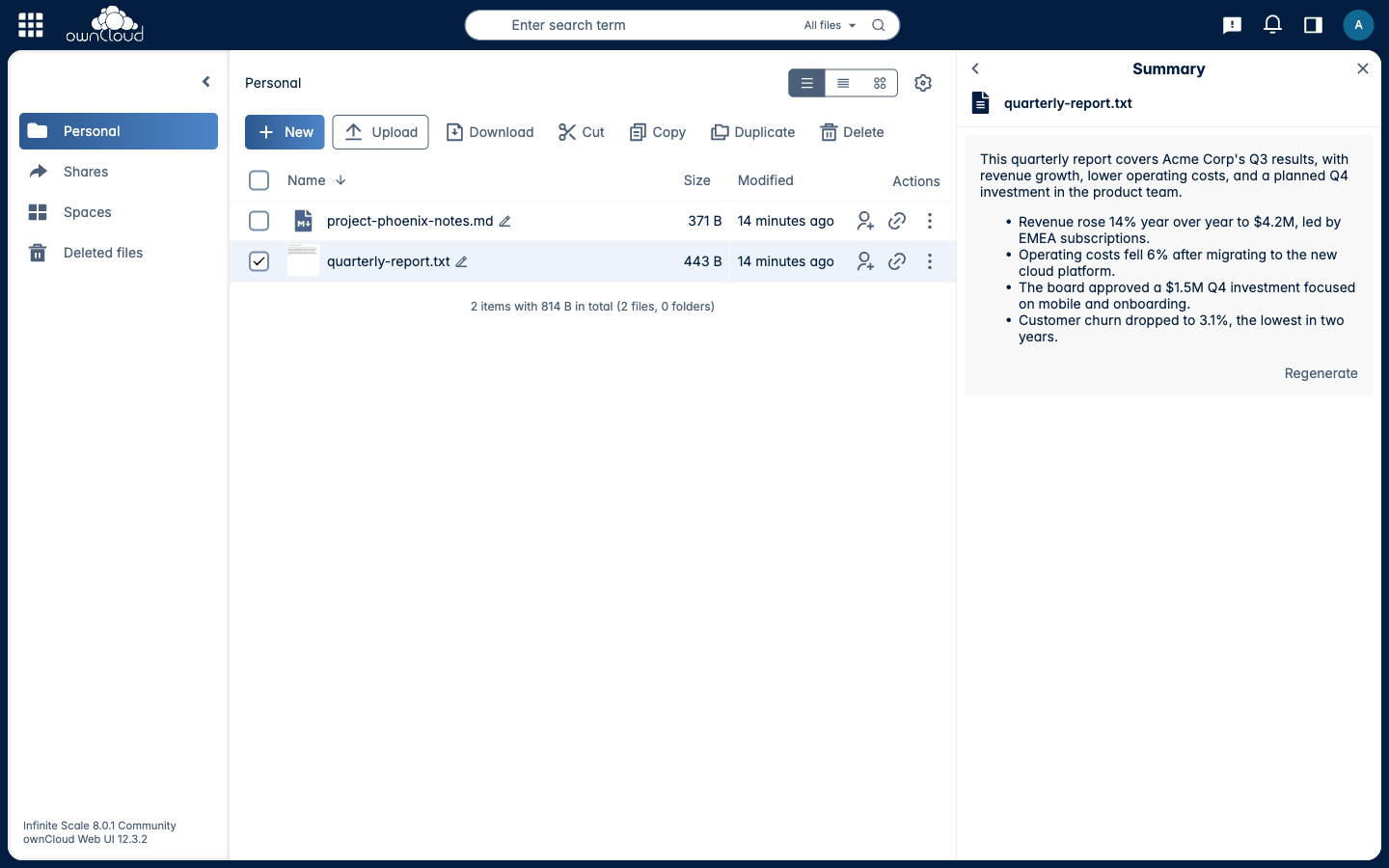Switch to the condensed list view
Image resolution: width=1389 pixels, height=868 pixels.
(x=843, y=83)
